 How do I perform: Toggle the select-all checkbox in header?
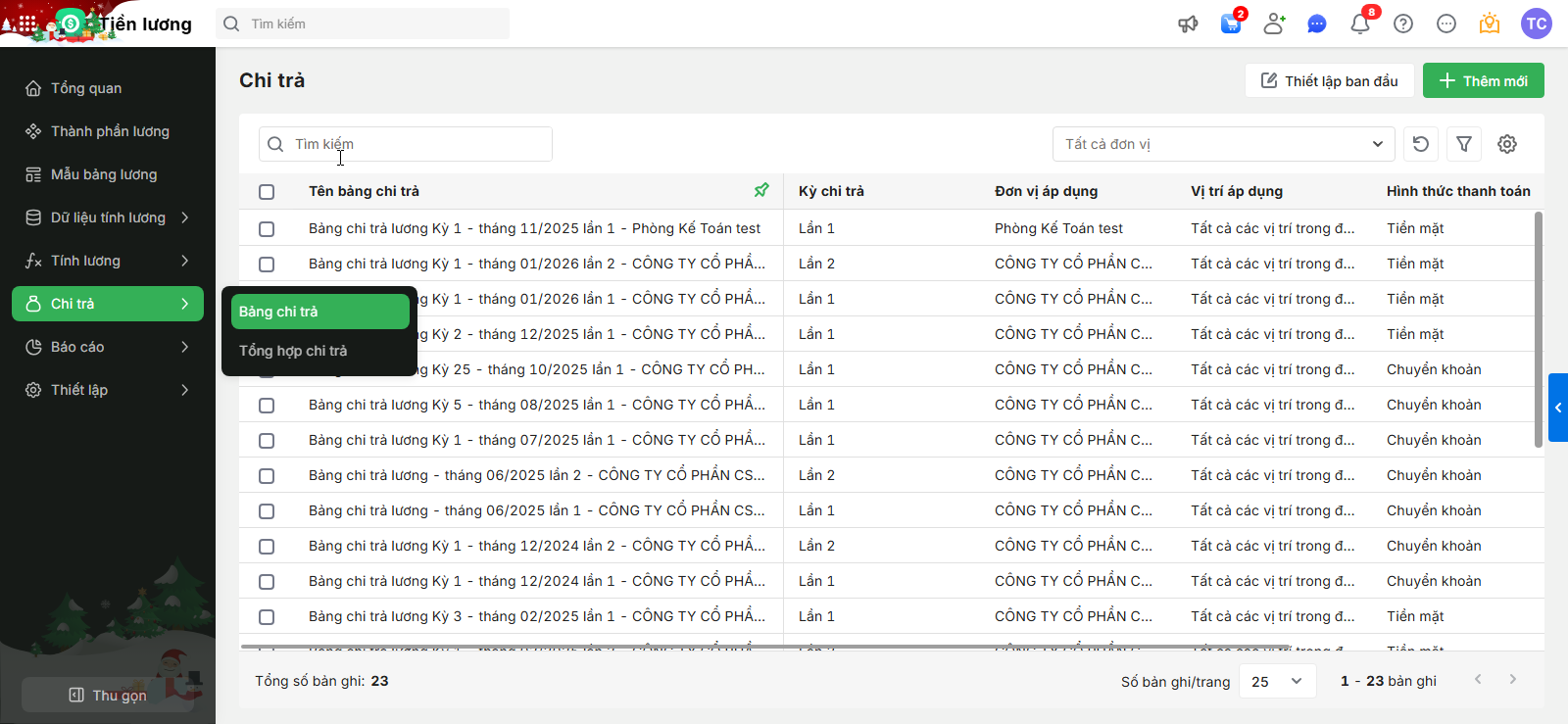click(x=267, y=192)
